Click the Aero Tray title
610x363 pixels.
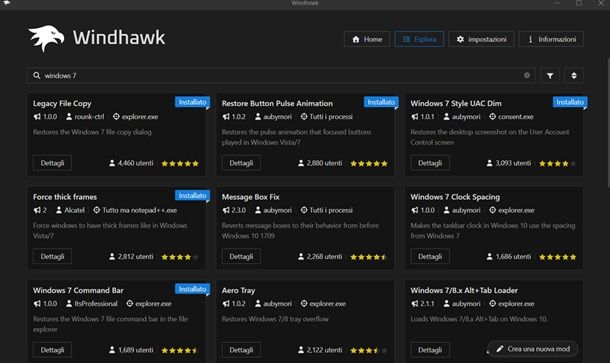[238, 290]
